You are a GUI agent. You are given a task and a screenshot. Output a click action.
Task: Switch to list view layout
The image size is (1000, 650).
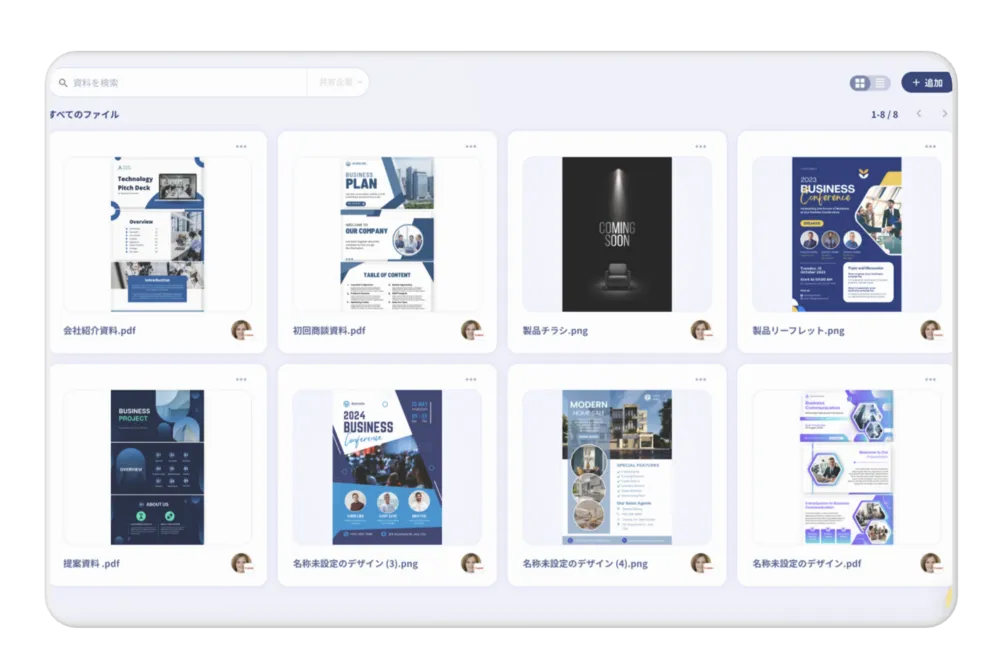pyautogui.click(x=880, y=83)
